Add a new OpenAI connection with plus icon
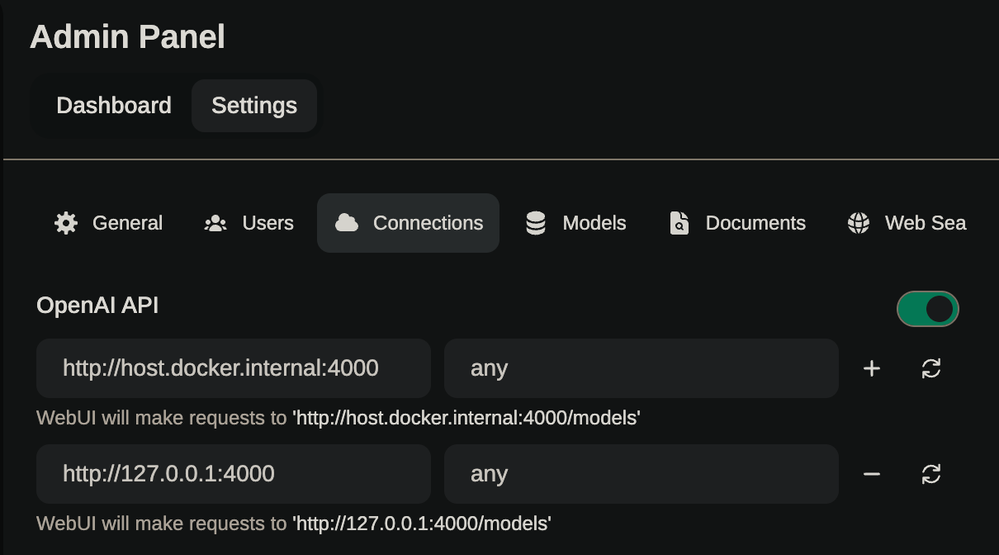Image resolution: width=999 pixels, height=555 pixels. pos(871,369)
